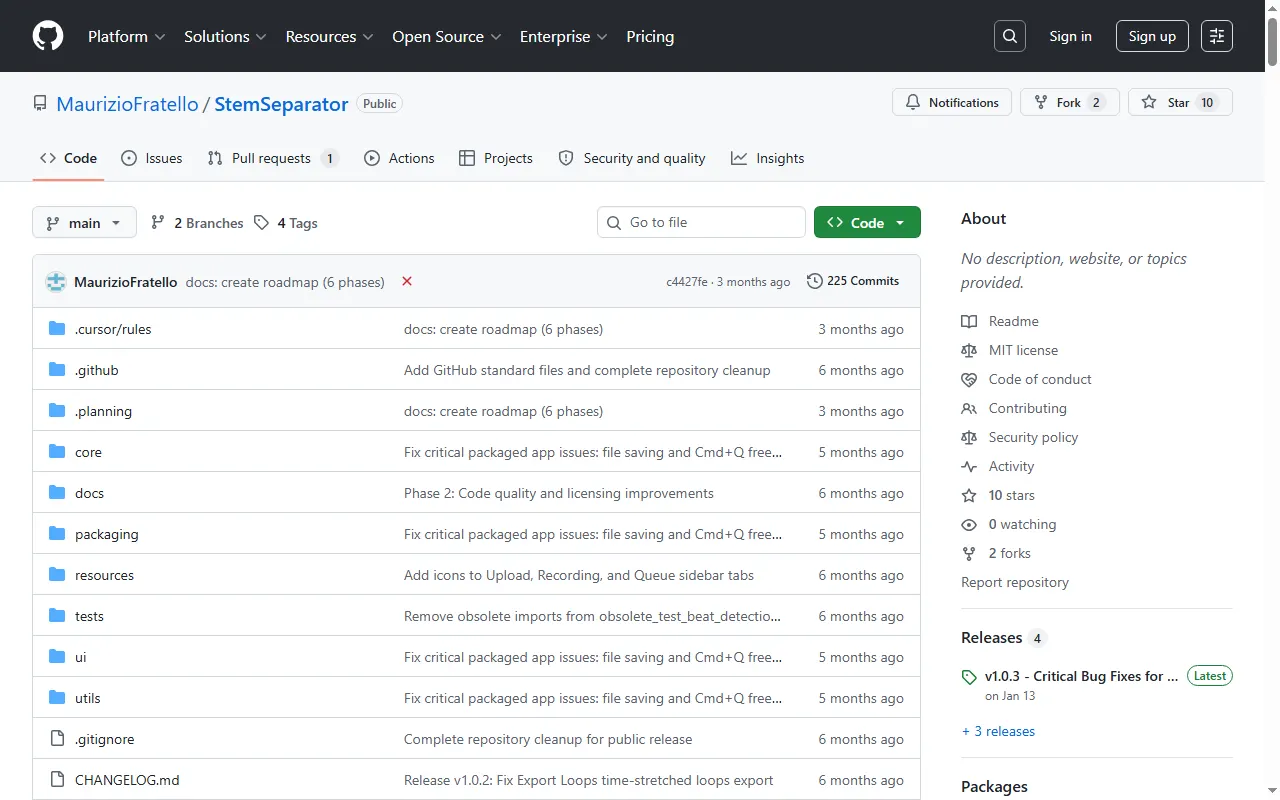This screenshot has height=800, width=1280.
Task: Click the commits history clock icon
Action: point(815,281)
